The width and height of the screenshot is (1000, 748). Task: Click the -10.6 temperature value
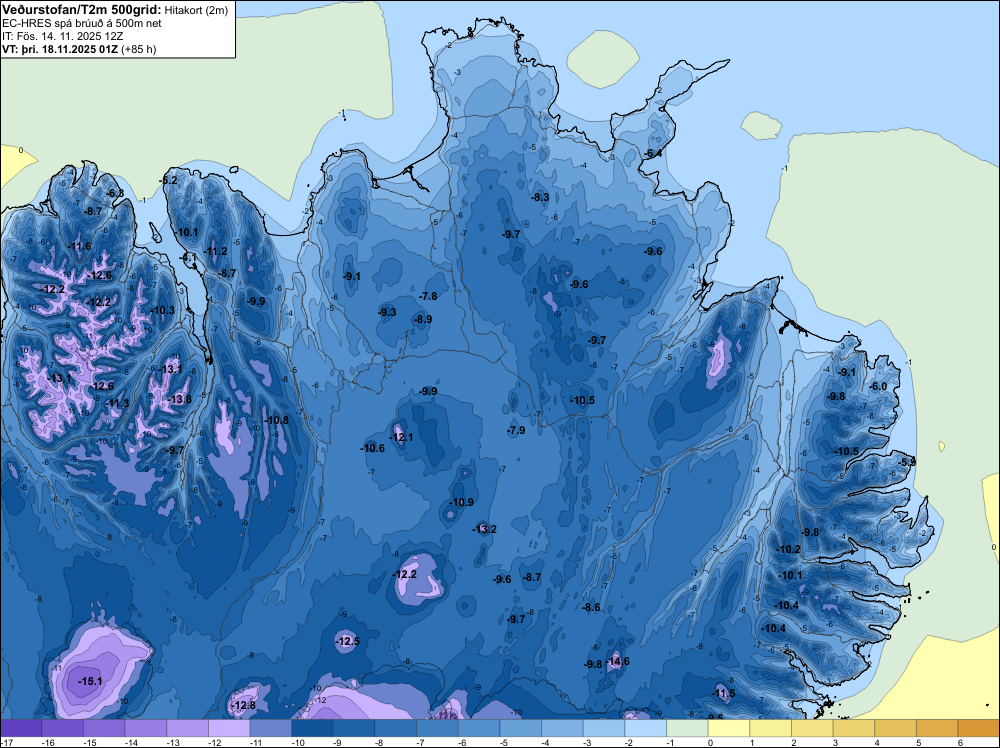[x=372, y=448]
